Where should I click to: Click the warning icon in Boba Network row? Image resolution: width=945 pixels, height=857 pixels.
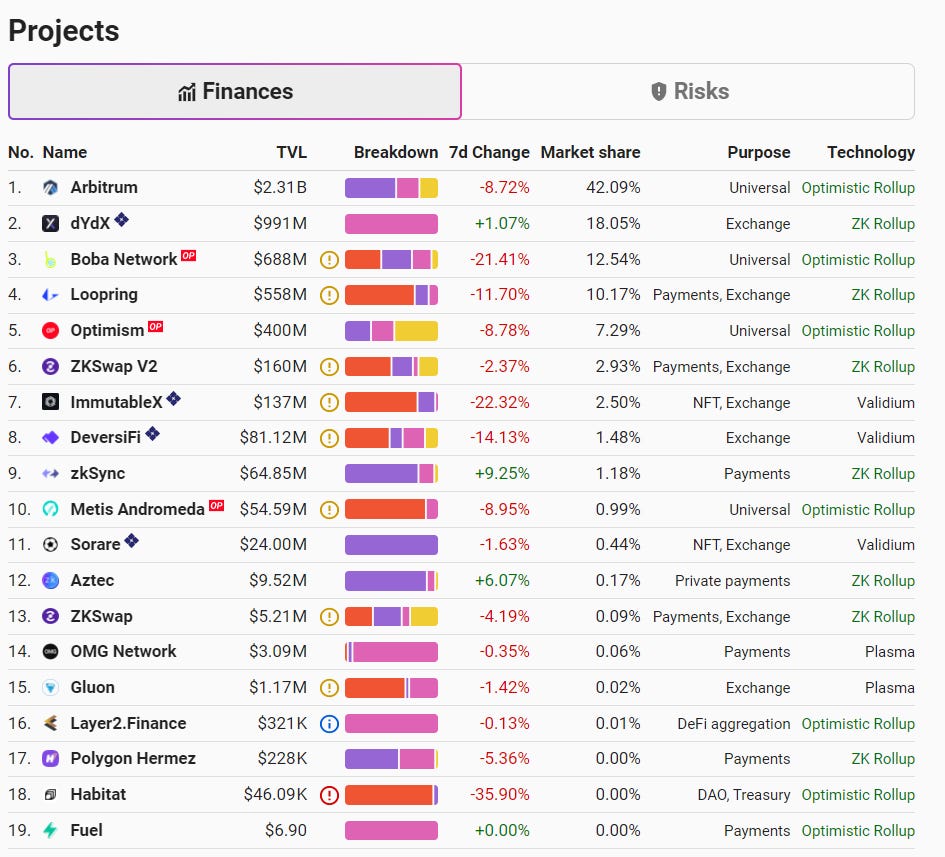[x=329, y=260]
